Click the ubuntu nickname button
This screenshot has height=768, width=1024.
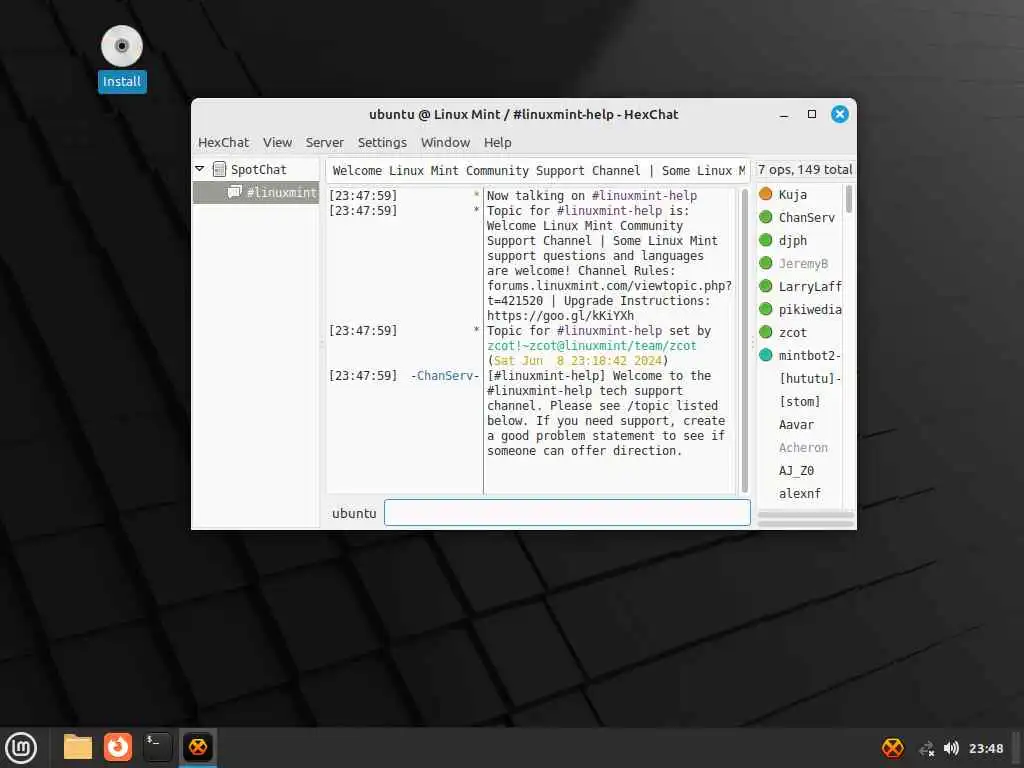pos(354,513)
